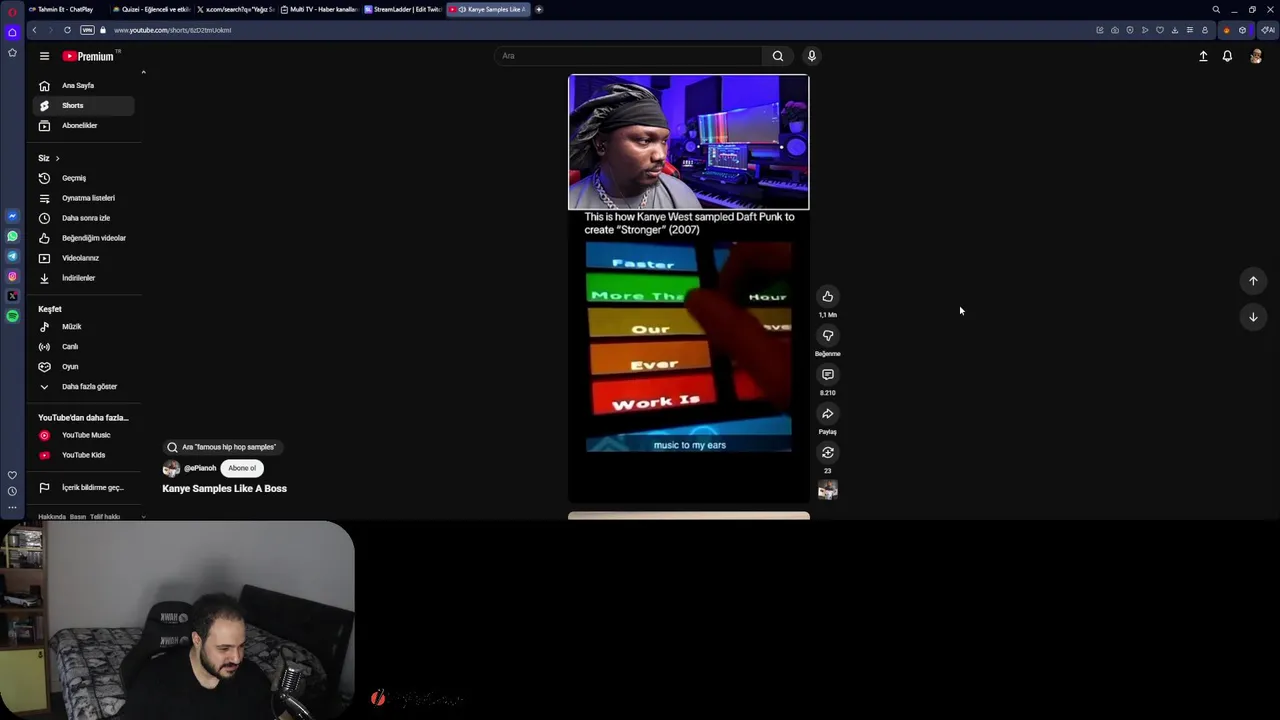Open İndirilenler downloads page

(83, 278)
